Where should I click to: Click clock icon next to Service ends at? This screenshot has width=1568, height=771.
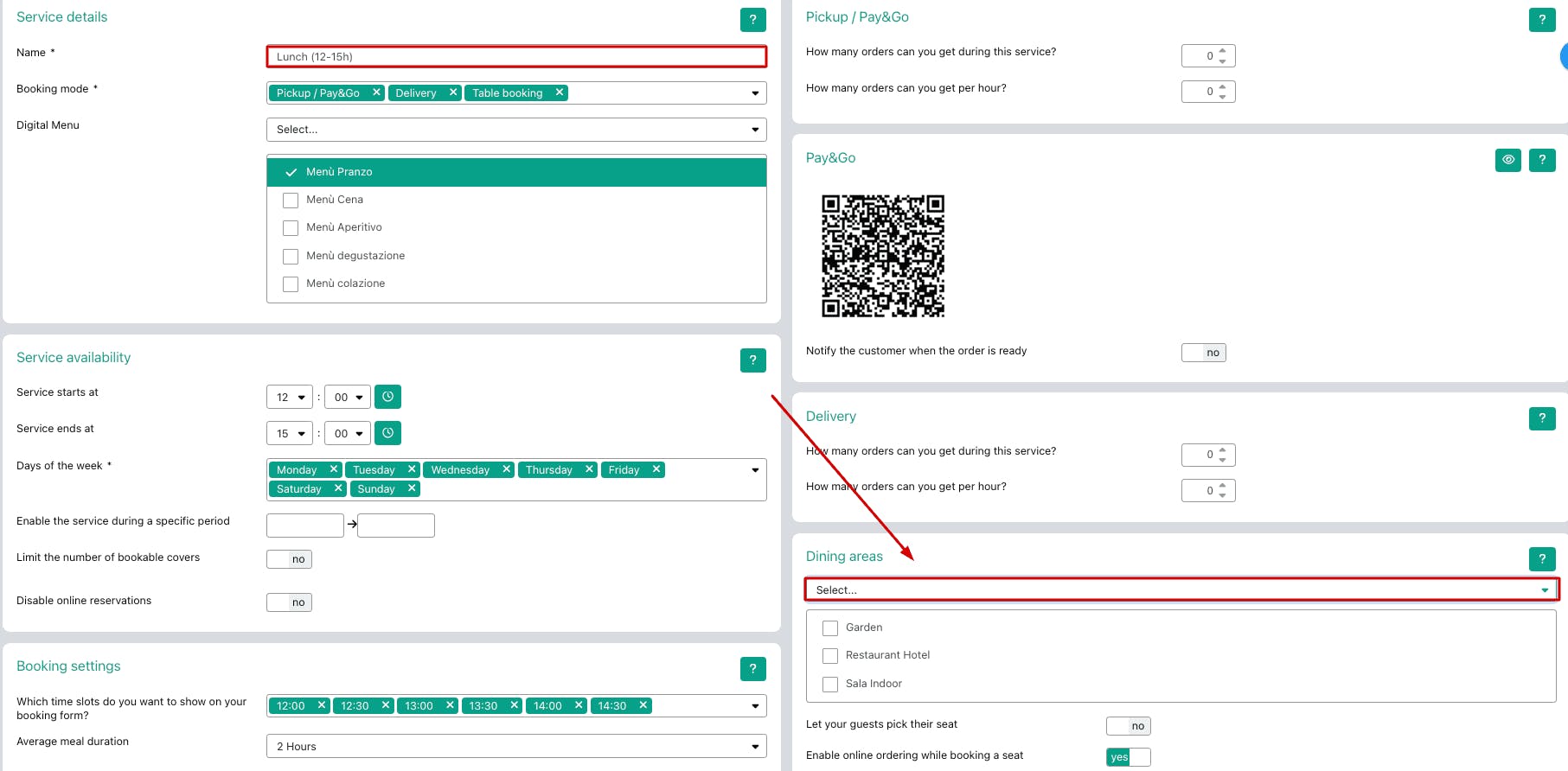388,433
